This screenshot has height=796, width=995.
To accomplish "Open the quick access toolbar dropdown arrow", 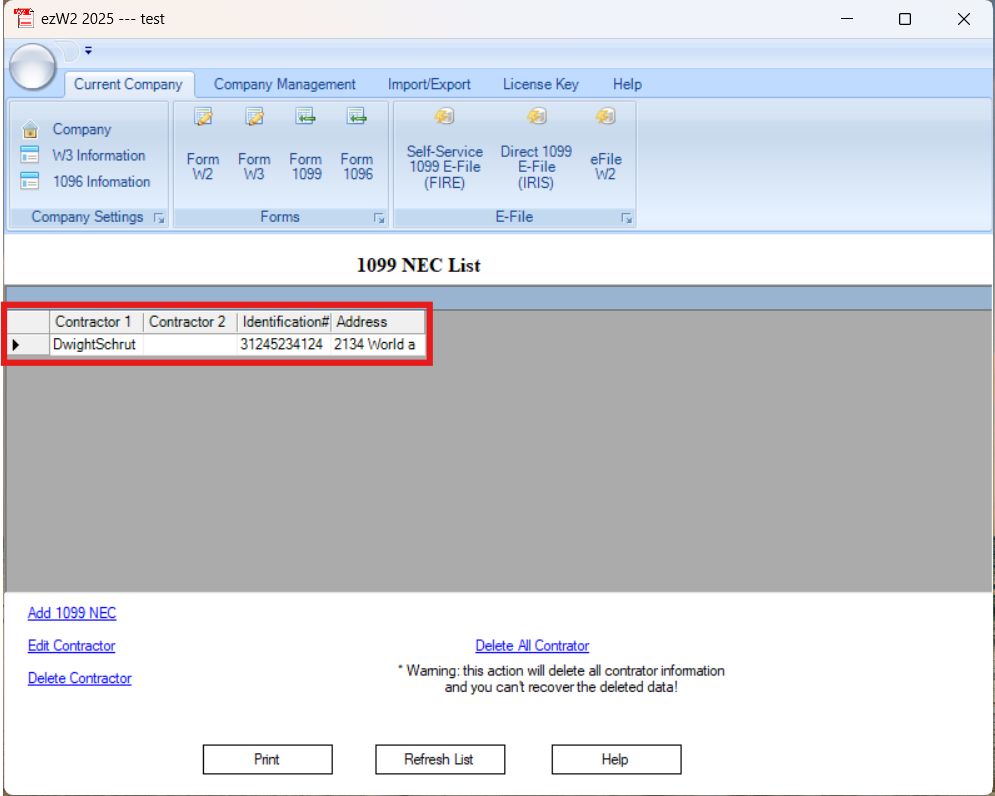I will click(88, 49).
